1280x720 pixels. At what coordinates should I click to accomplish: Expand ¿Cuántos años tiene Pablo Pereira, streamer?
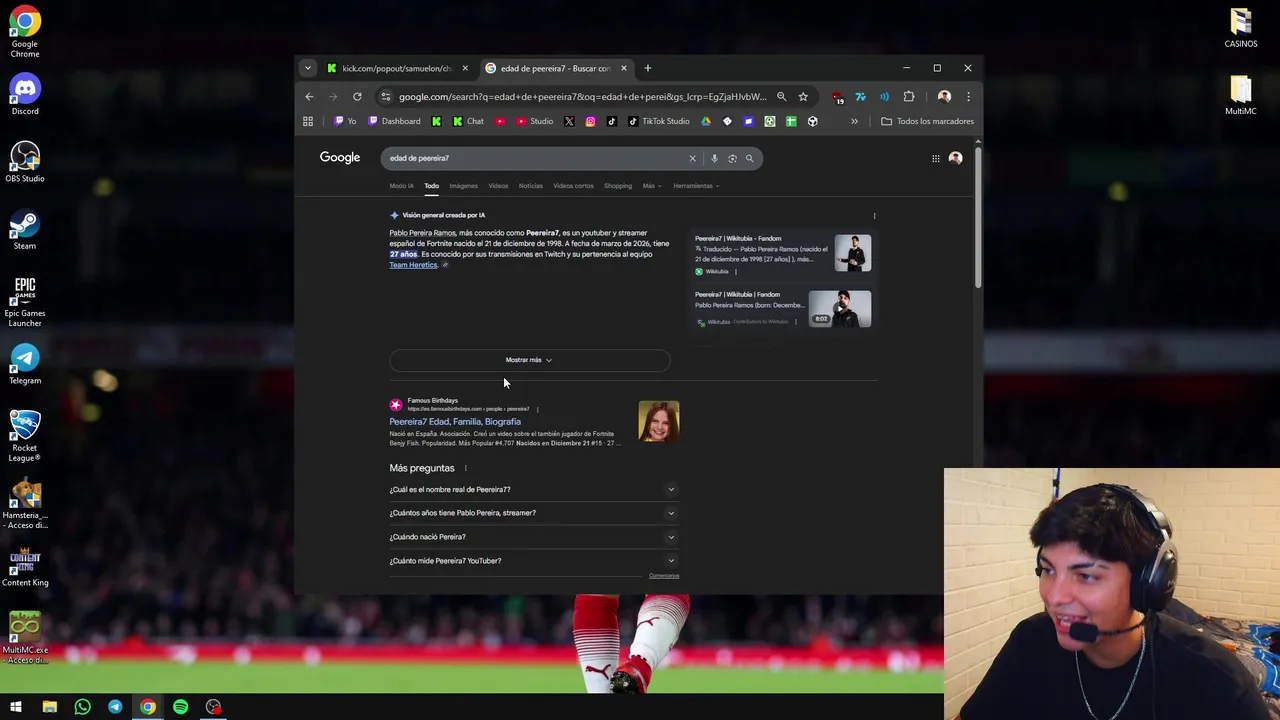(x=534, y=513)
